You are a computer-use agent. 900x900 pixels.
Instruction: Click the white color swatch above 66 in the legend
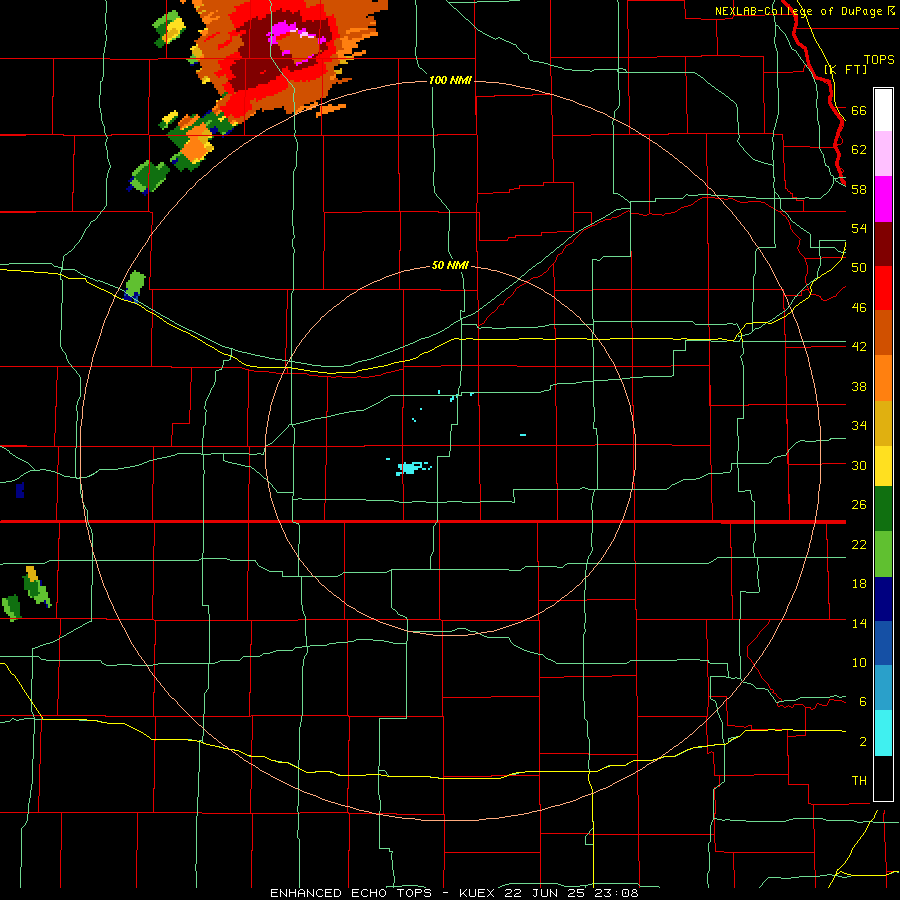pos(883,110)
